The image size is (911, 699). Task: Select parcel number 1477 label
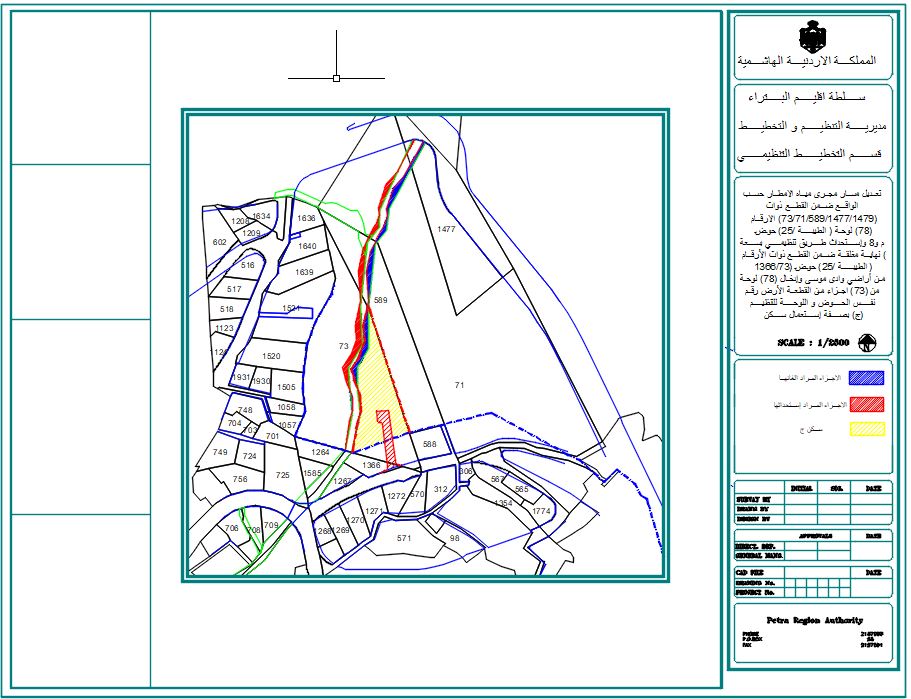(446, 229)
